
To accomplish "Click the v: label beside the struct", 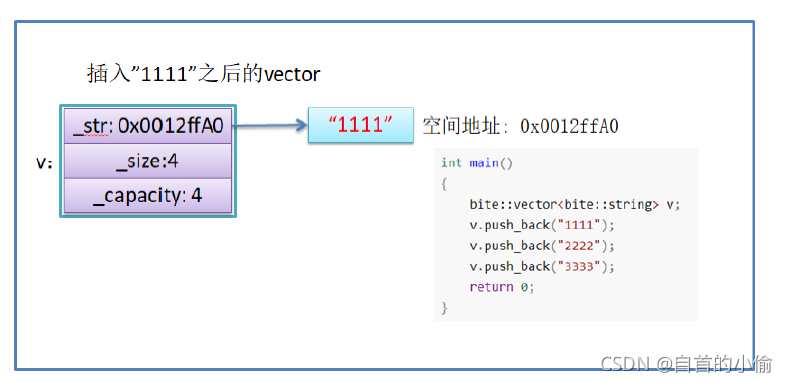I will pos(45,163).
